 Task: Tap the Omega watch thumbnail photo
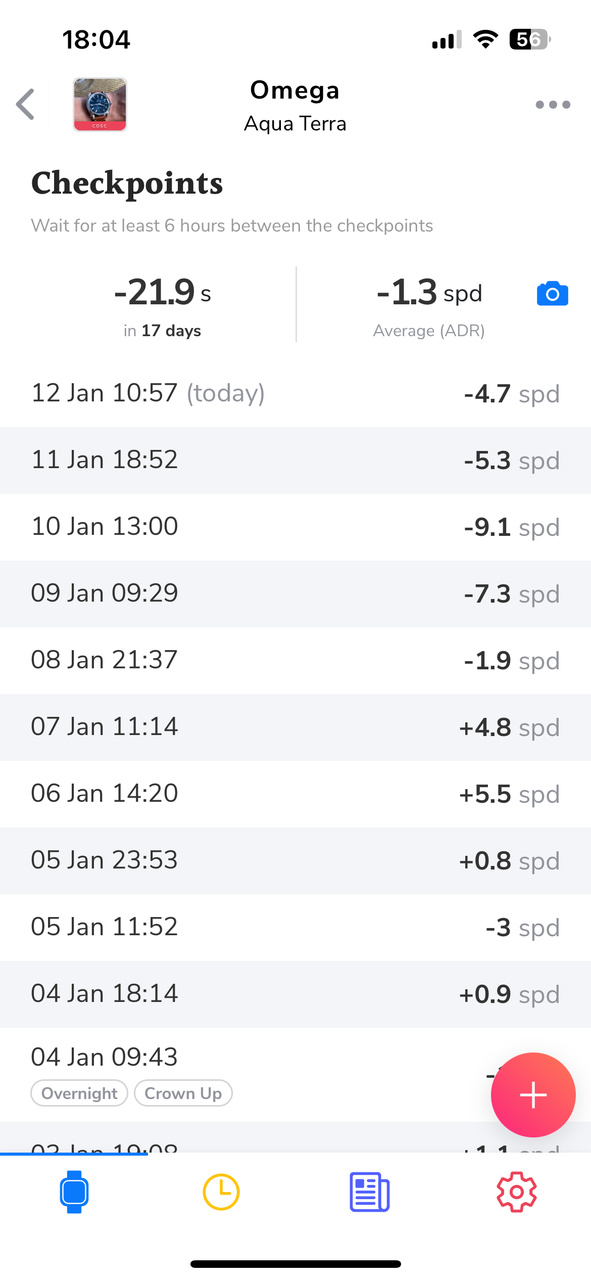click(100, 104)
